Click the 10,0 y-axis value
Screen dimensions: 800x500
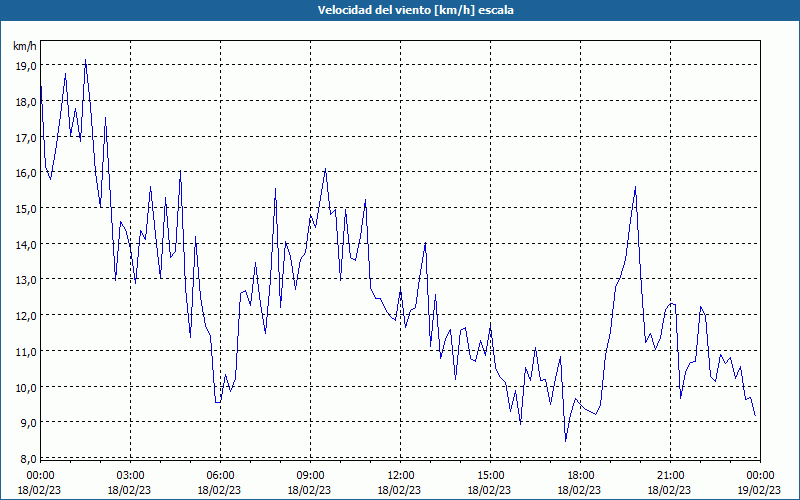[26, 387]
